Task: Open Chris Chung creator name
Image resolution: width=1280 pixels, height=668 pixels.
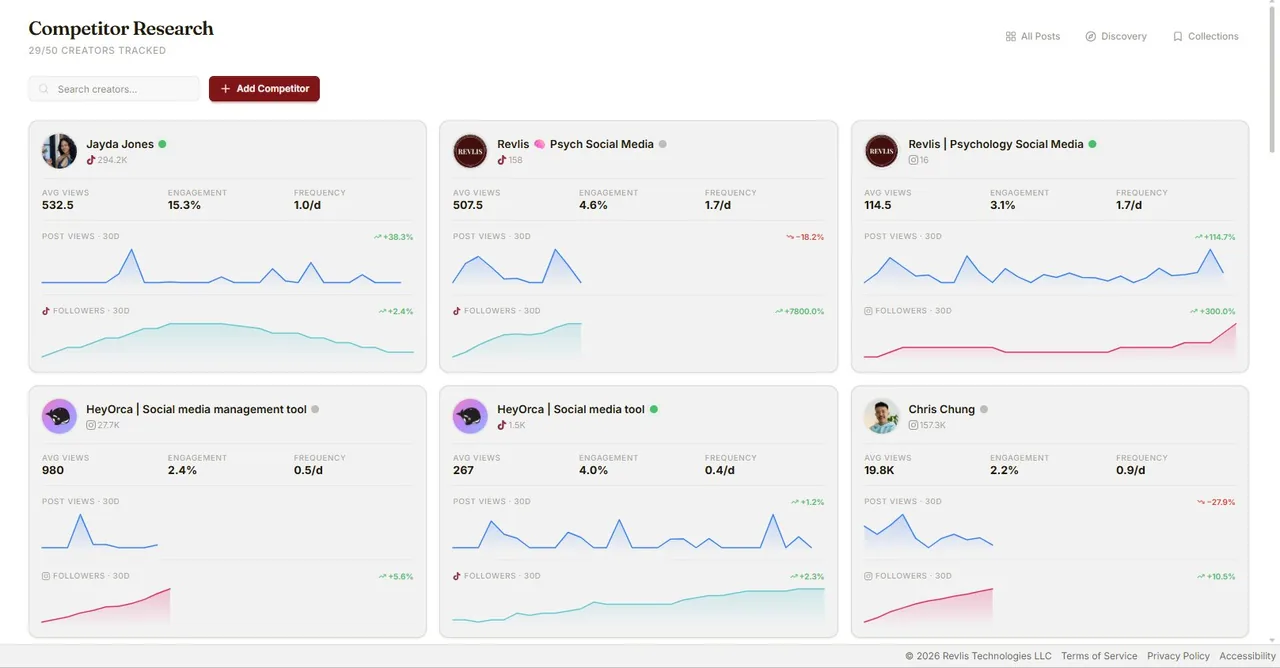Action: click(942, 409)
